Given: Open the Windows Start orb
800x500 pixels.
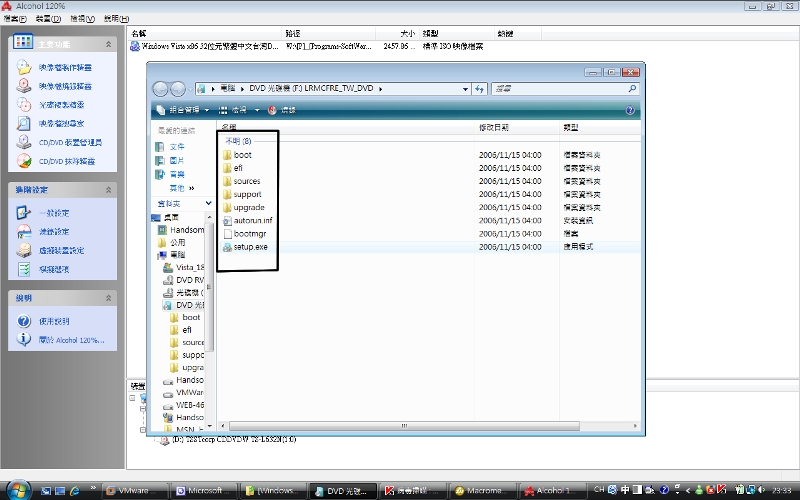Looking at the screenshot, I should pyautogui.click(x=18, y=490).
